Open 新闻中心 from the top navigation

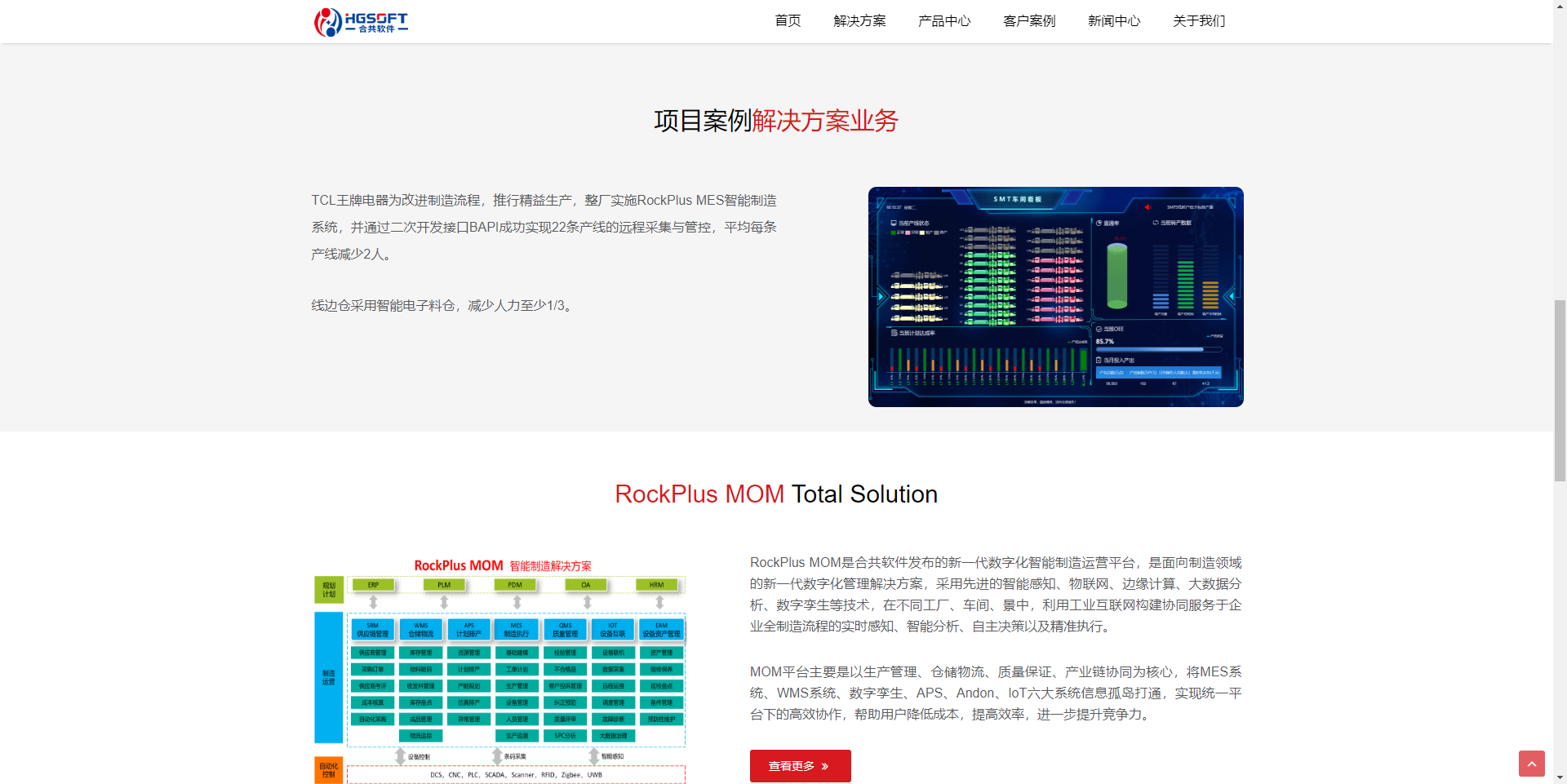1114,21
